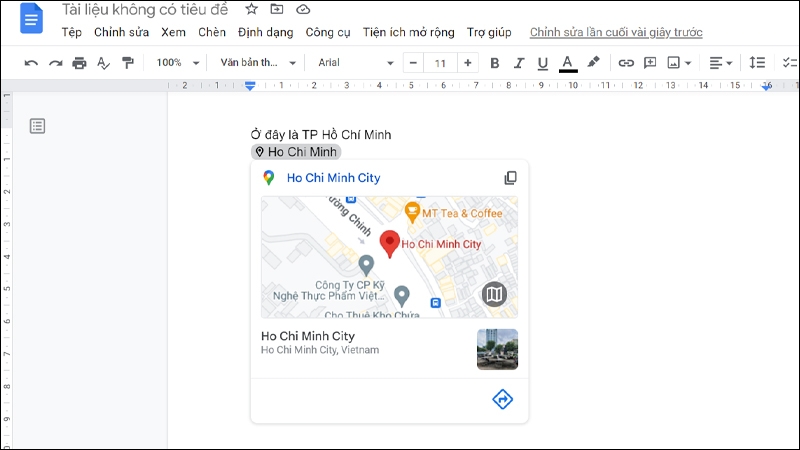Copy the place link icon
The width and height of the screenshot is (800, 450).
(x=510, y=178)
